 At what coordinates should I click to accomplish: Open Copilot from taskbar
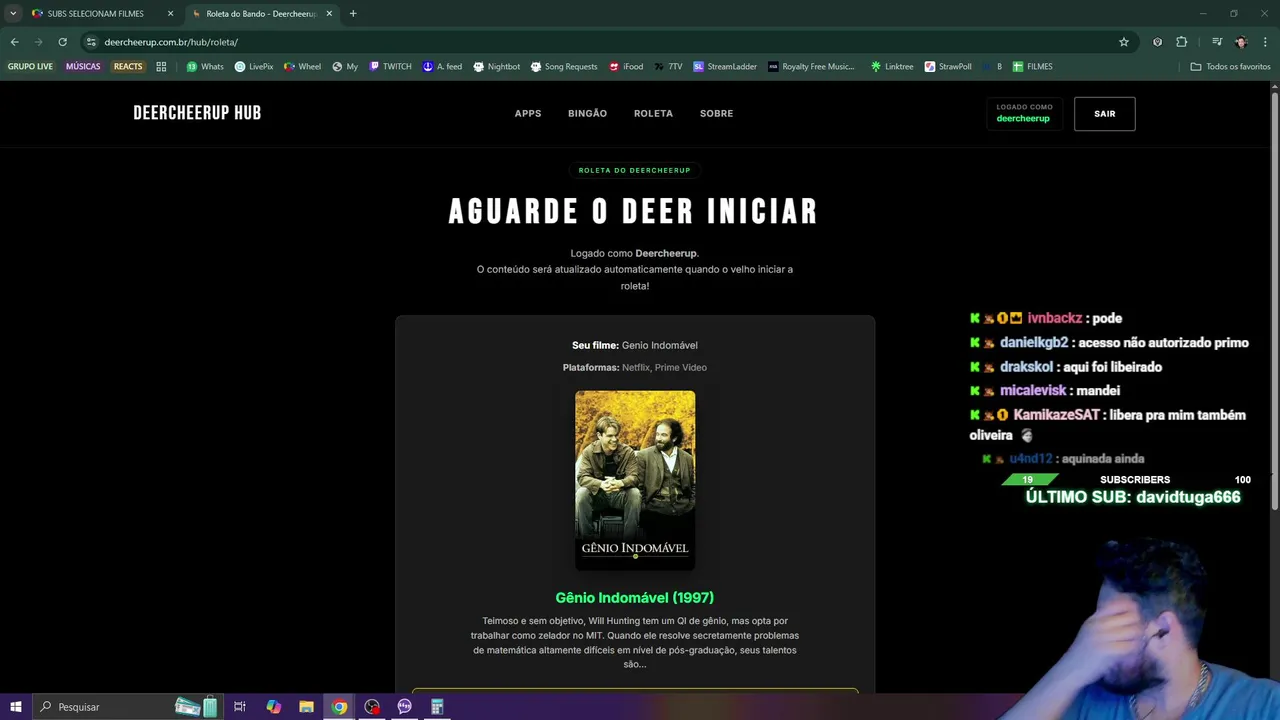pos(273,707)
